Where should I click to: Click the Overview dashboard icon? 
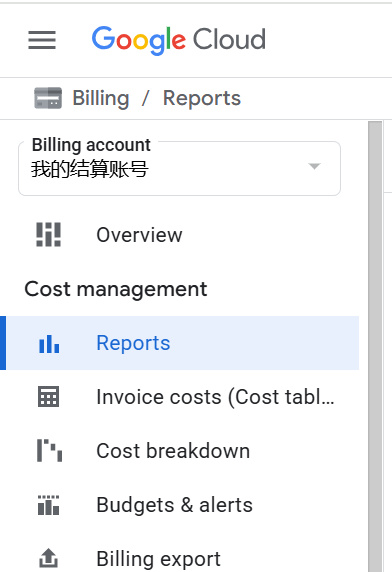pos(48,235)
